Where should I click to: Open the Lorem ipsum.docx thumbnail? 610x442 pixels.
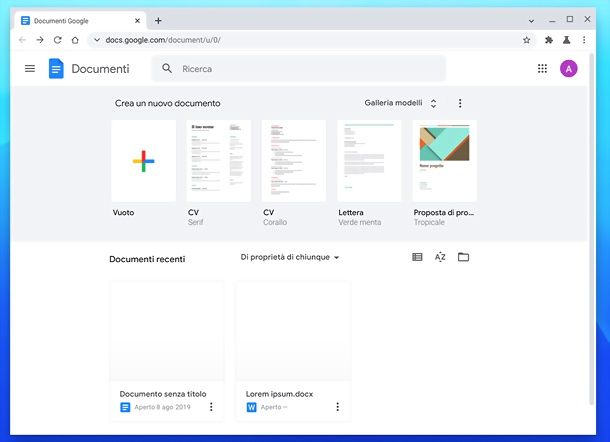point(293,331)
